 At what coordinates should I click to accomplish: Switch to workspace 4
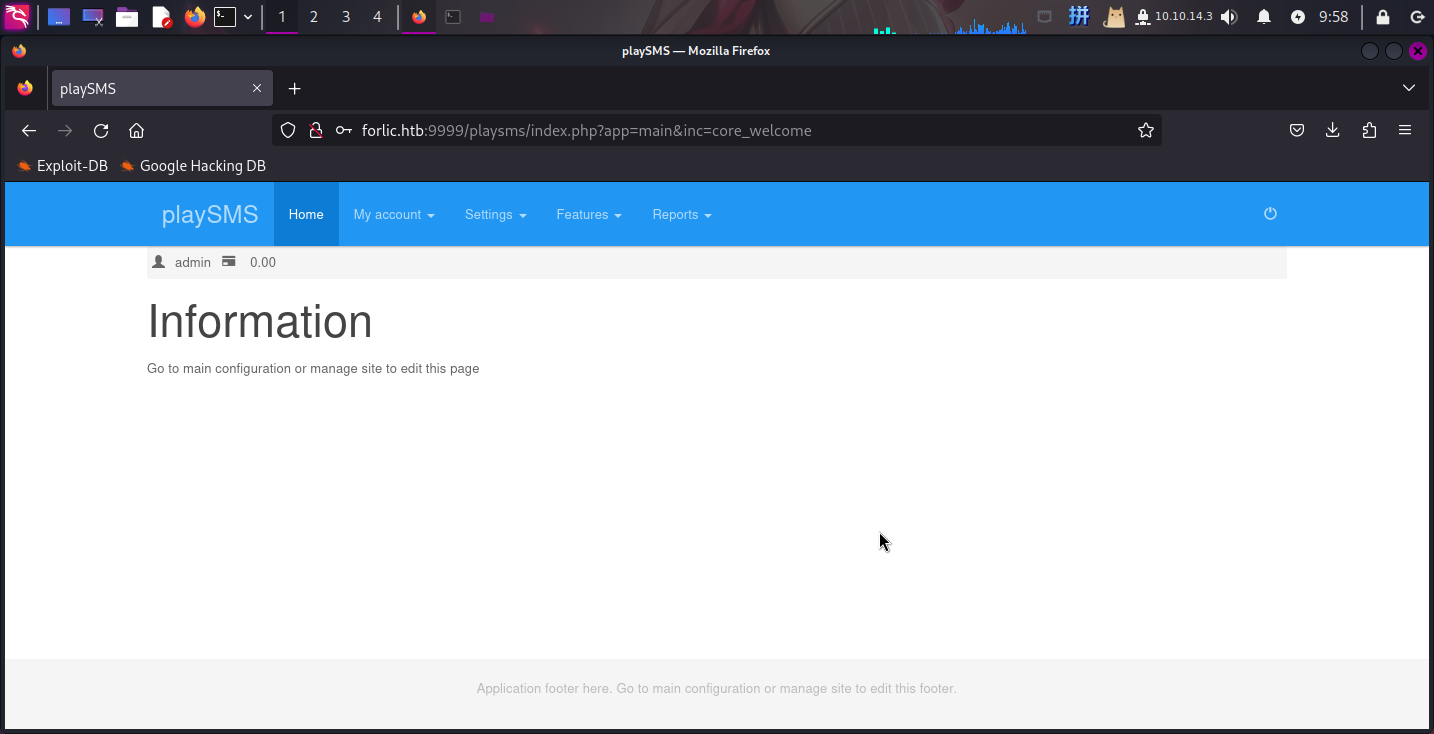377,17
